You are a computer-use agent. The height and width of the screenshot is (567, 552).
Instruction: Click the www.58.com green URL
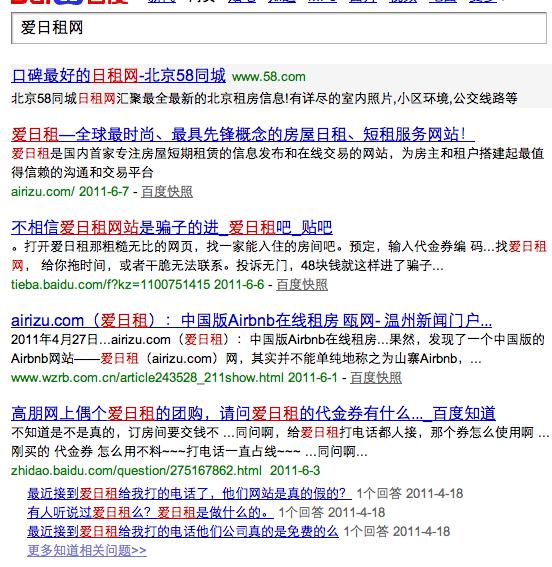pyautogui.click(x=269, y=77)
